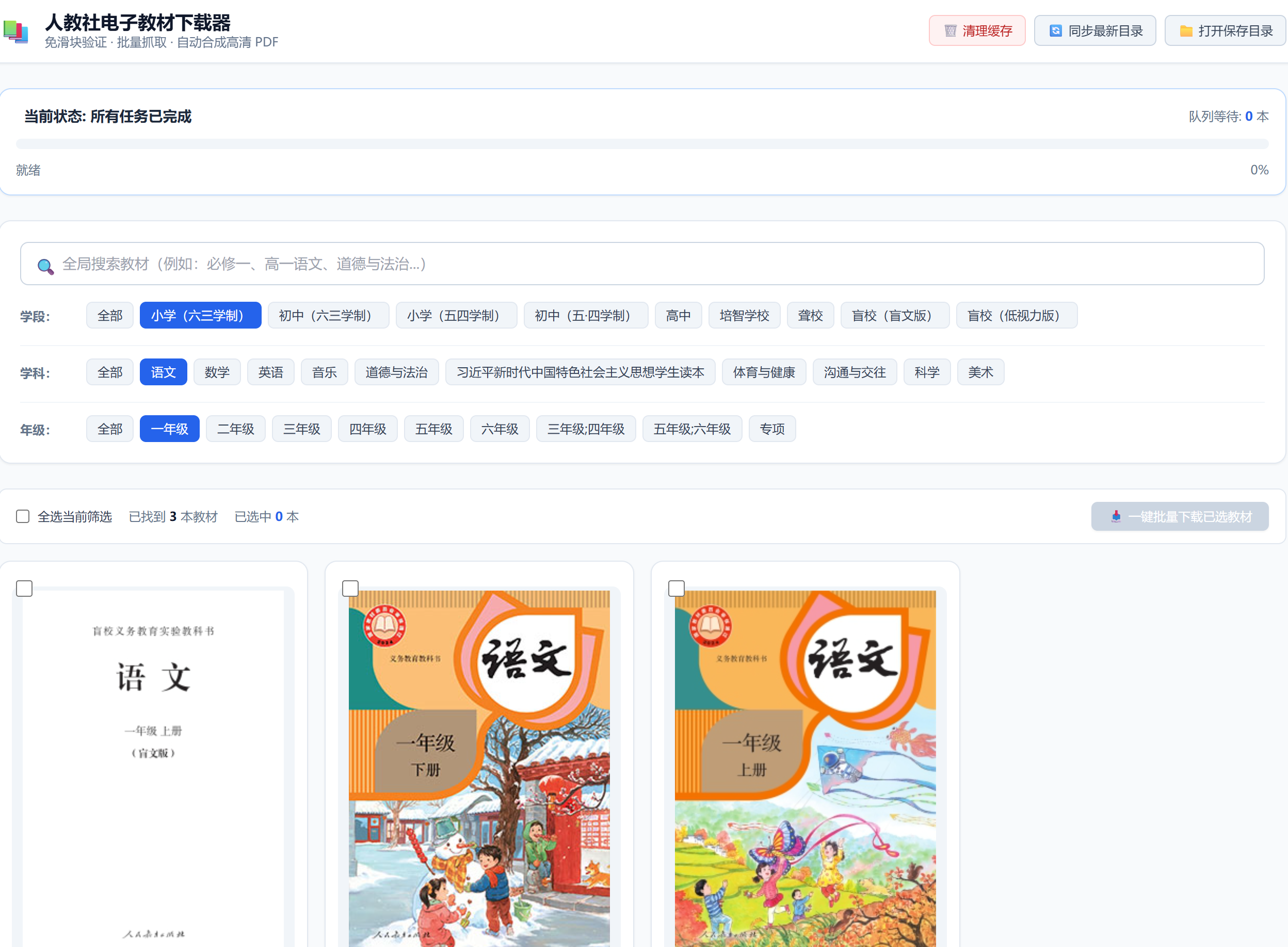Choose 盲校（低视力版） stage filter
The width and height of the screenshot is (1288, 947).
[1016, 315]
